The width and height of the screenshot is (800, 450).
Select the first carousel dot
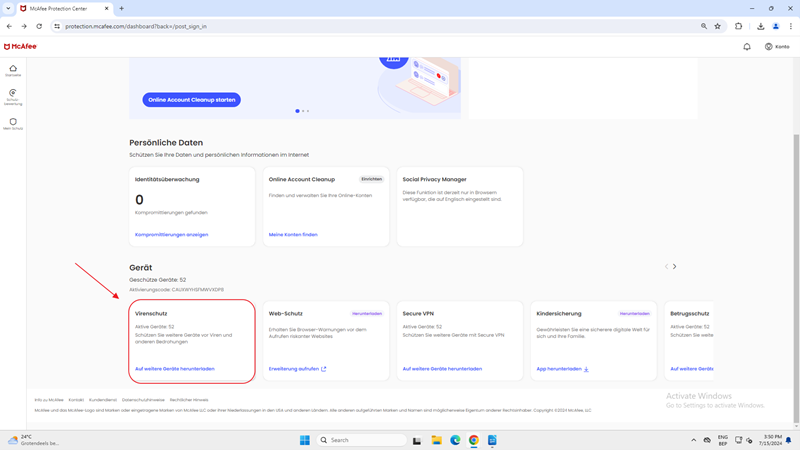coord(297,111)
